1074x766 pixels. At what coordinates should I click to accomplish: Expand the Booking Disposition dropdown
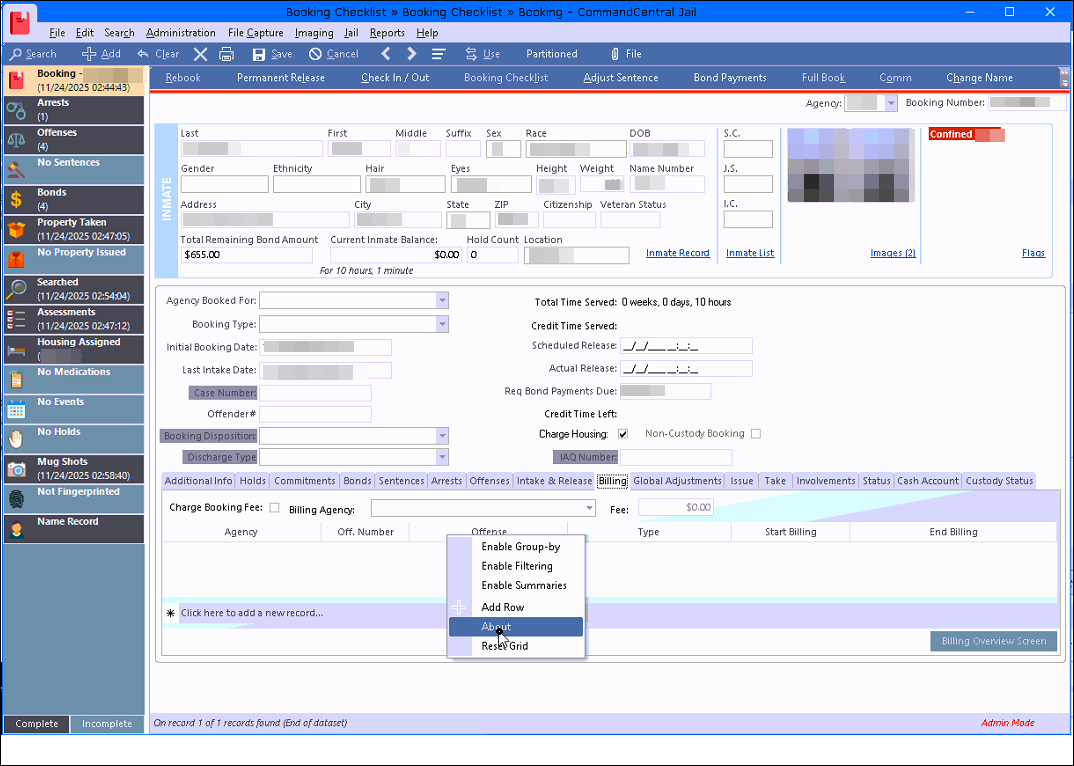(442, 436)
